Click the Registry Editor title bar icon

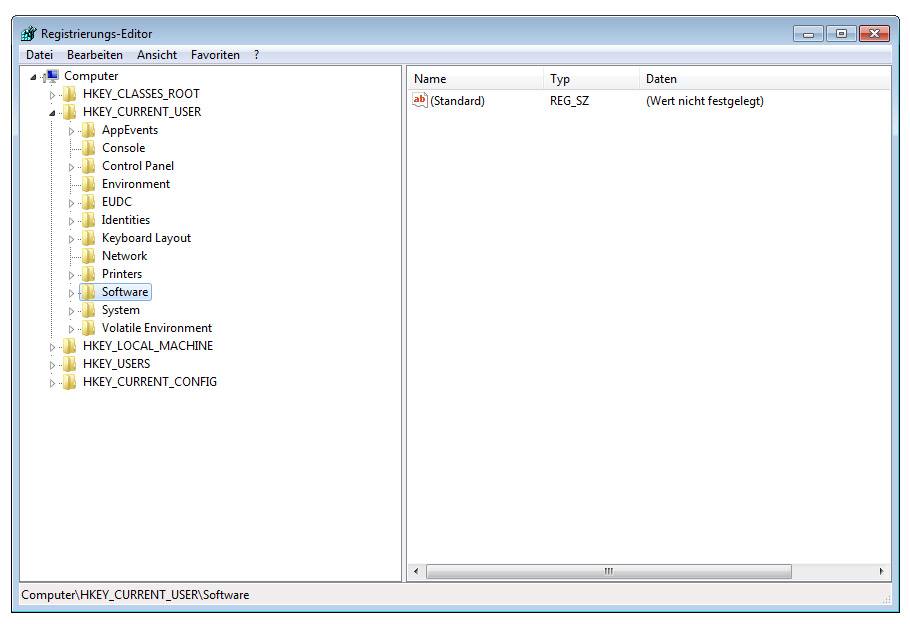coord(28,34)
